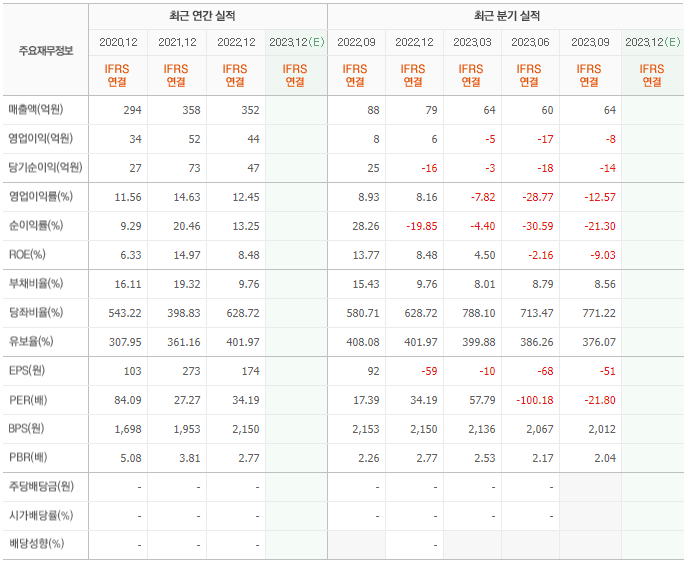Select the 매출액 value 352
Screen dimensions: 694x564
[250, 110]
